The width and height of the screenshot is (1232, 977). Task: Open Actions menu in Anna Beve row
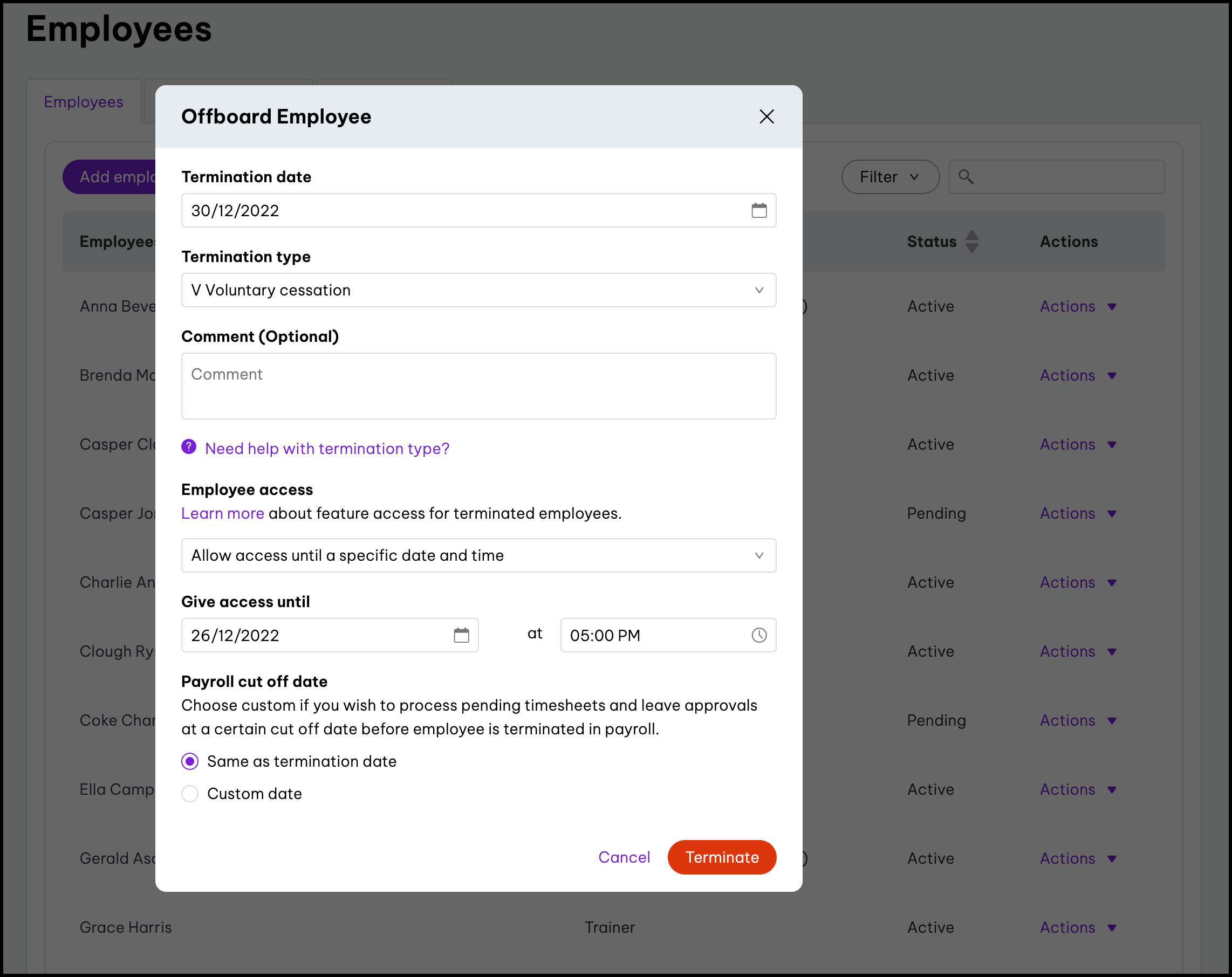tap(1078, 306)
